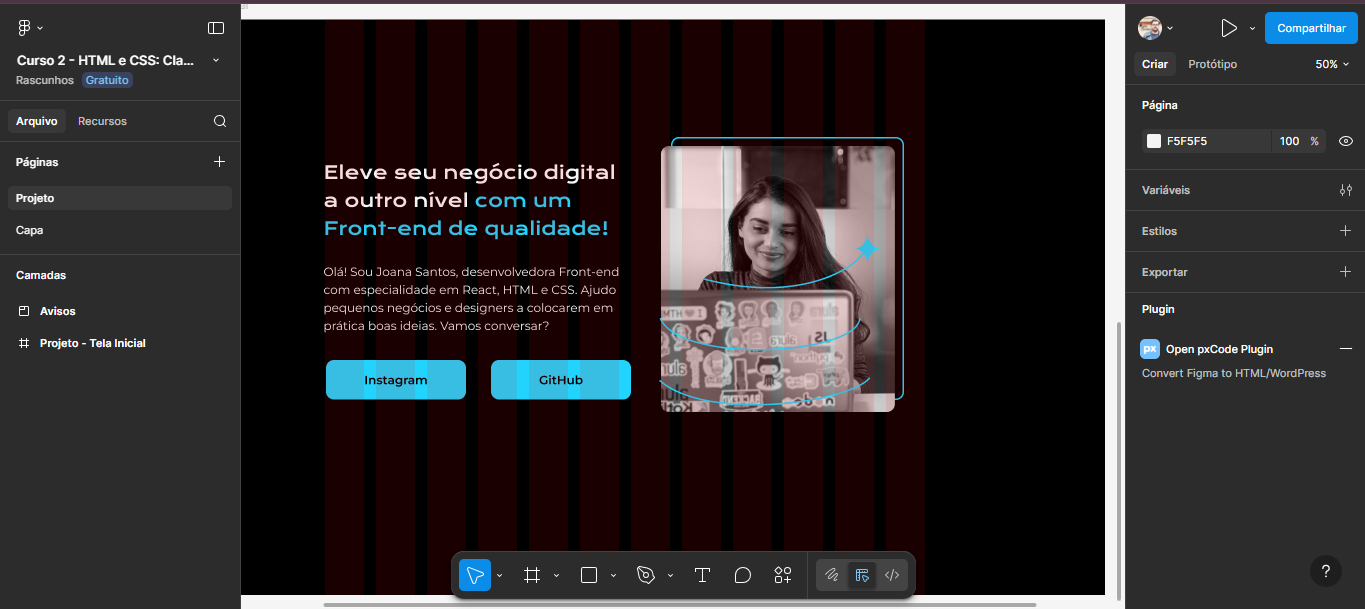Image resolution: width=1365 pixels, height=609 pixels.
Task: Click the F5F5F5 page color swatch
Action: tap(1152, 141)
